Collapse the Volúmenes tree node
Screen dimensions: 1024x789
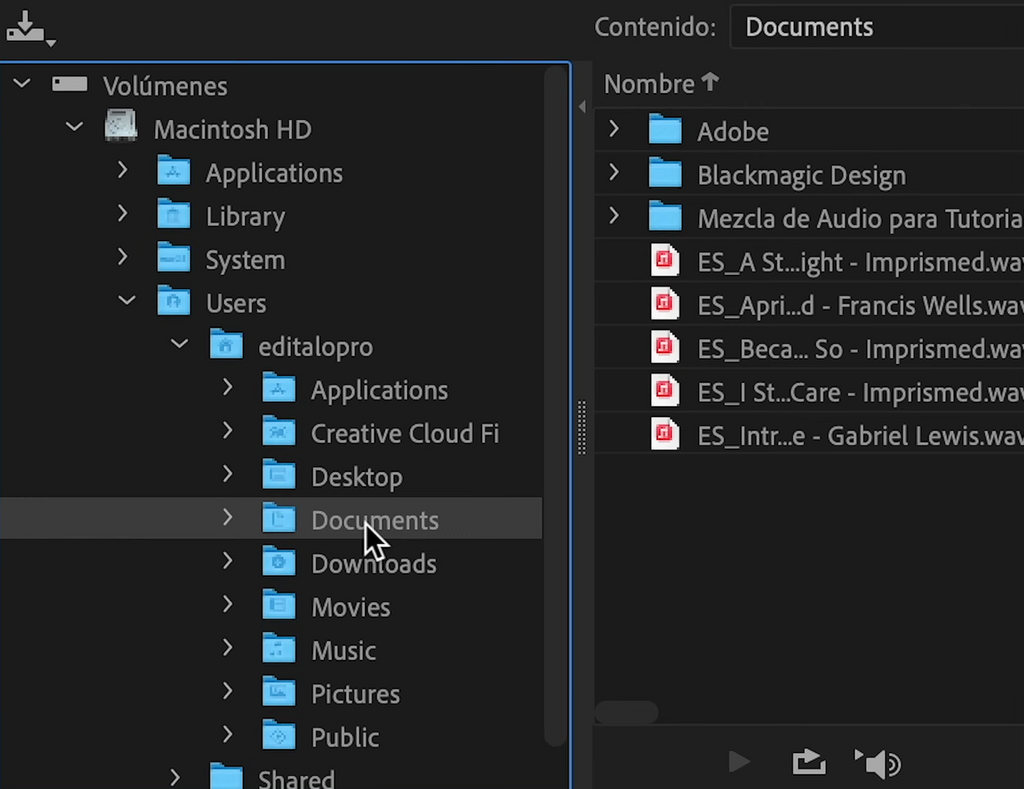click(22, 83)
